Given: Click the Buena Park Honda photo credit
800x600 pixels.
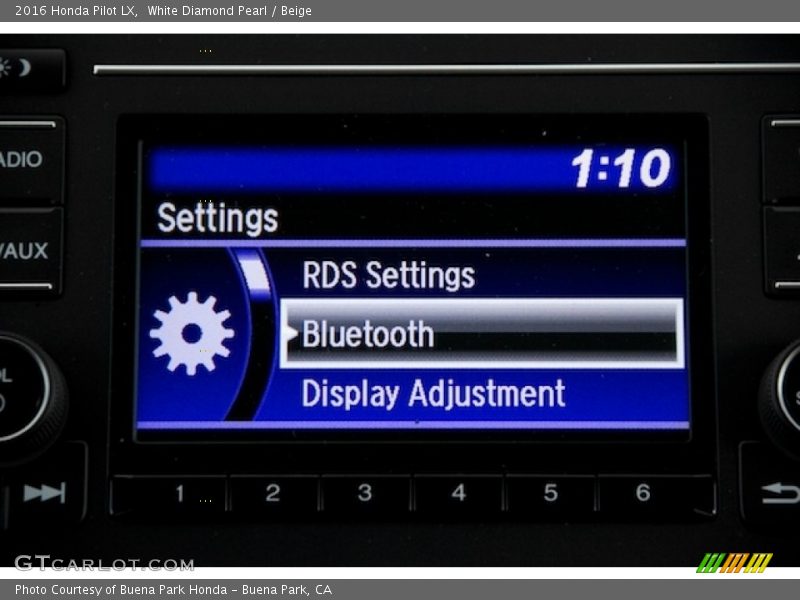Looking at the screenshot, I should pos(173,590).
